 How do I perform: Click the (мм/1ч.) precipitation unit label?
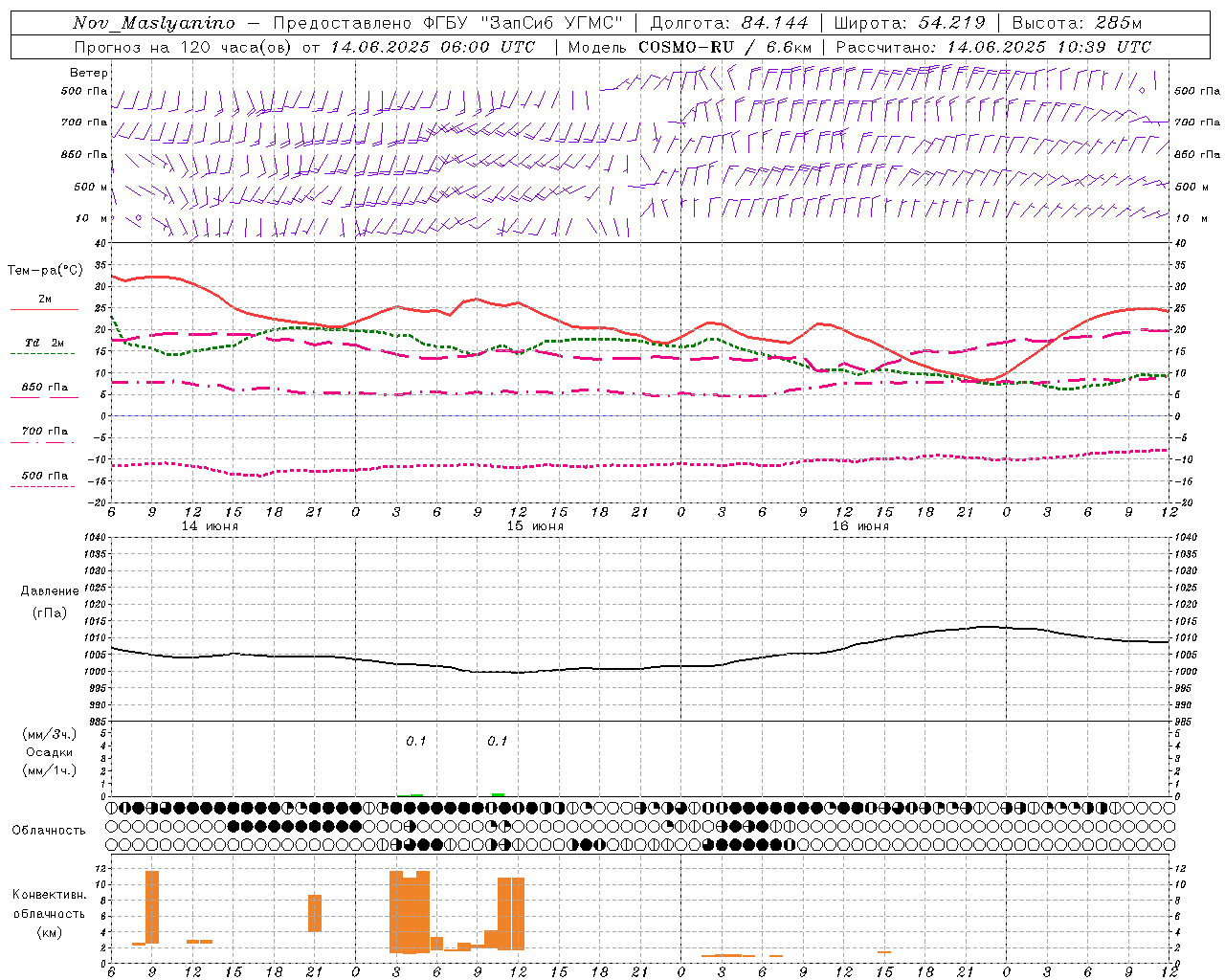(50, 770)
